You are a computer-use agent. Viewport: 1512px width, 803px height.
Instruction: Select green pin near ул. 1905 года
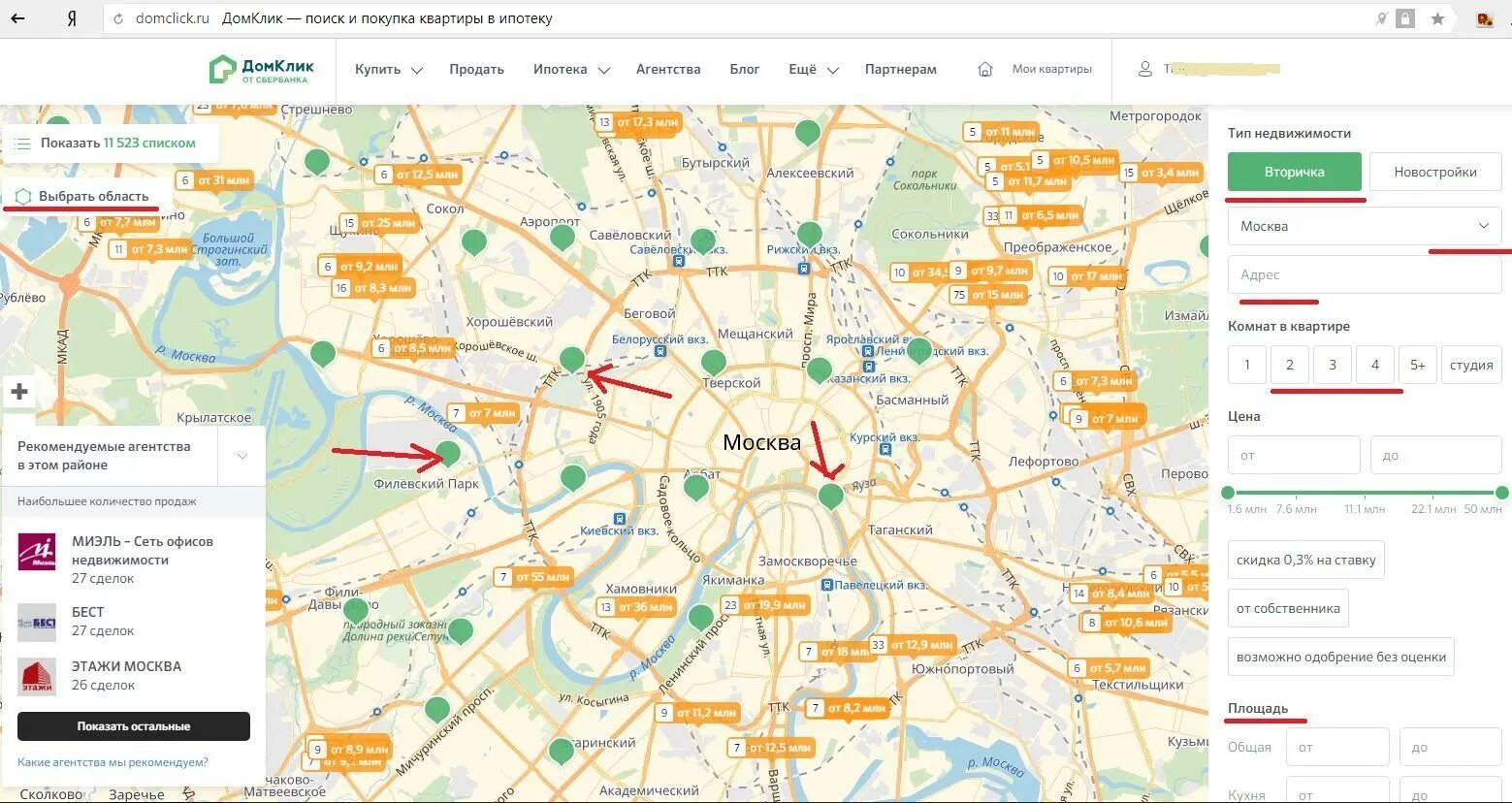[x=572, y=360]
